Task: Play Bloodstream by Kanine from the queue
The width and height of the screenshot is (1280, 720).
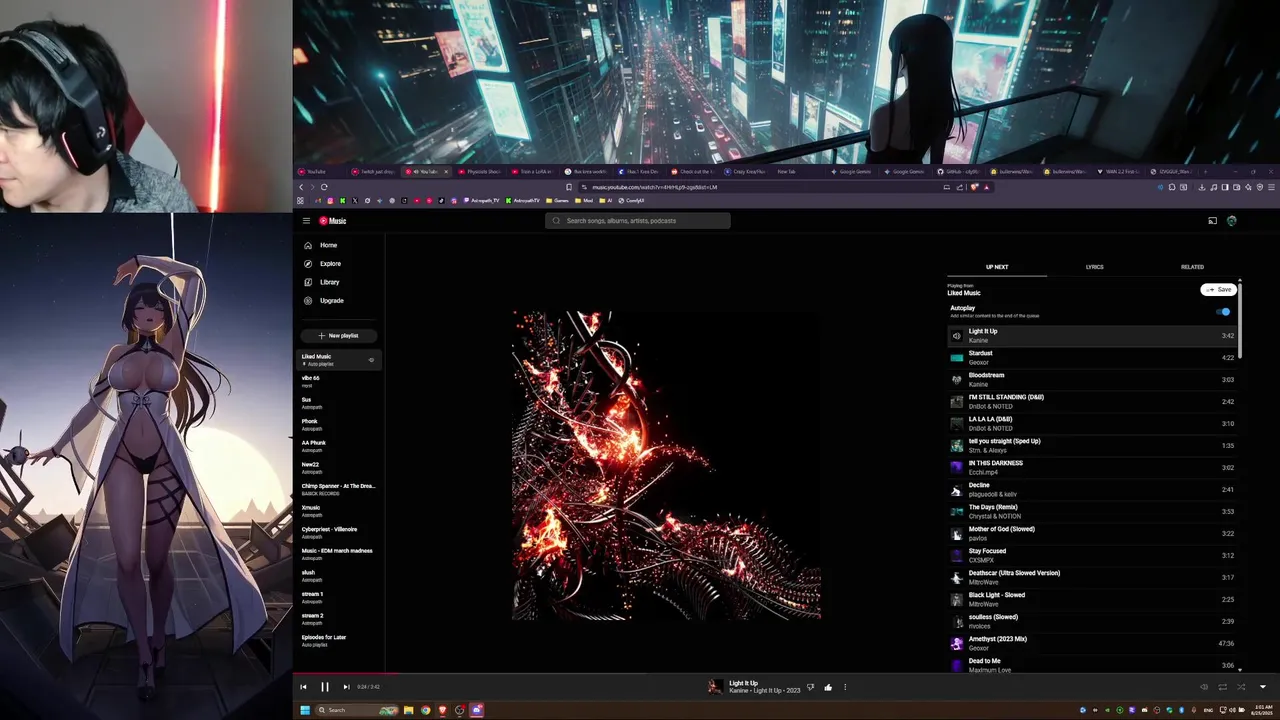Action: [1093, 380]
